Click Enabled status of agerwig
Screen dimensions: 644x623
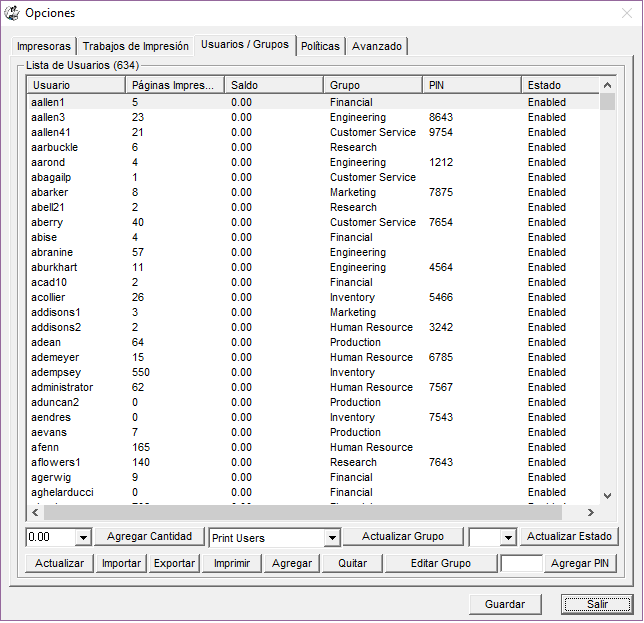547,477
